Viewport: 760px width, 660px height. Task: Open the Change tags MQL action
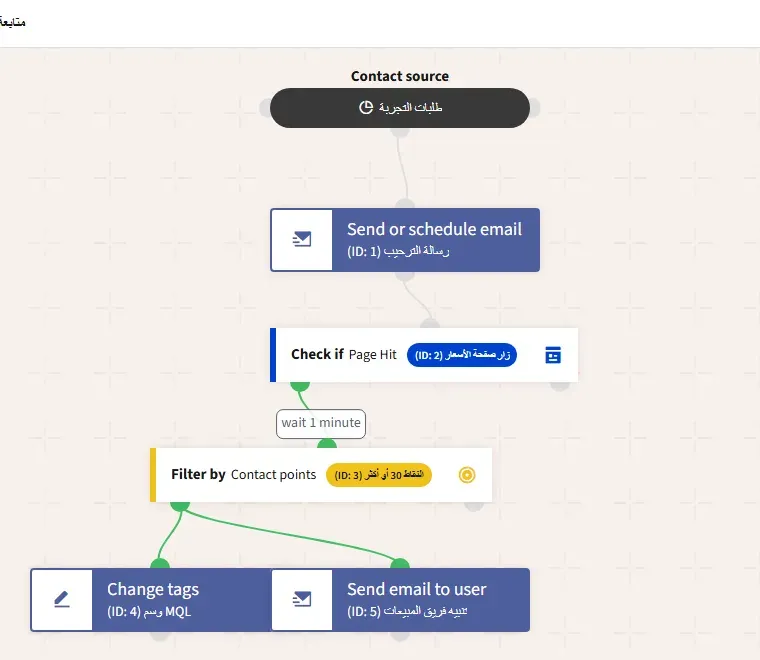click(151, 600)
